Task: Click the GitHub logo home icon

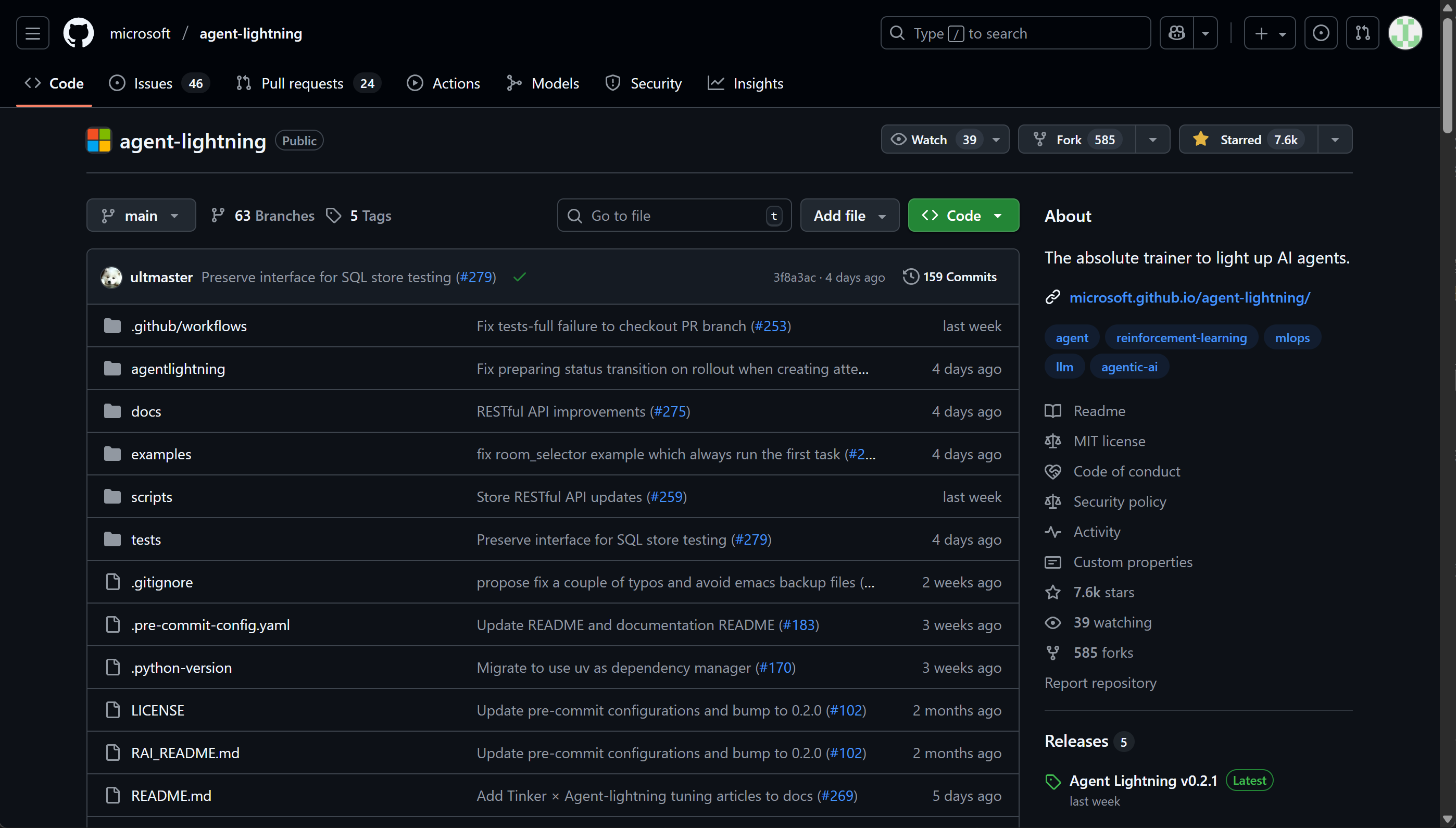Action: point(79,33)
